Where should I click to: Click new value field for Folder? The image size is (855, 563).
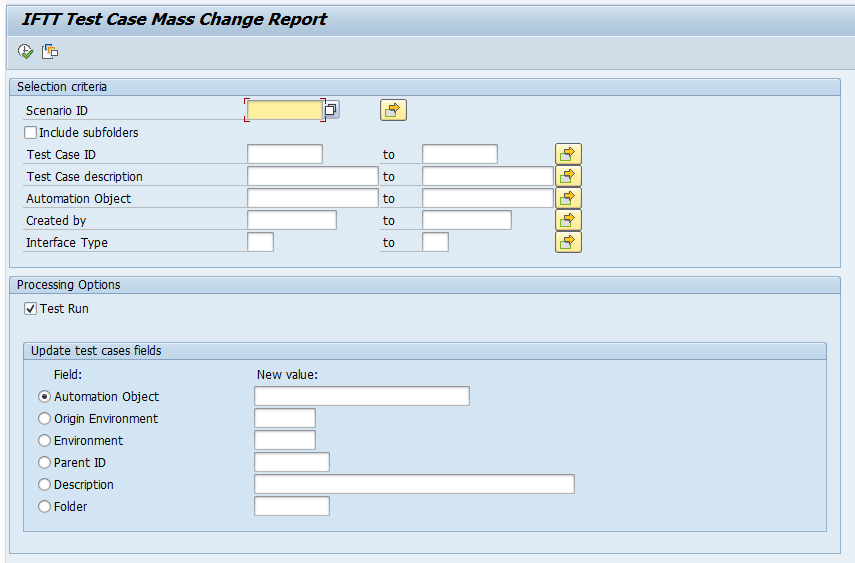pyautogui.click(x=292, y=506)
